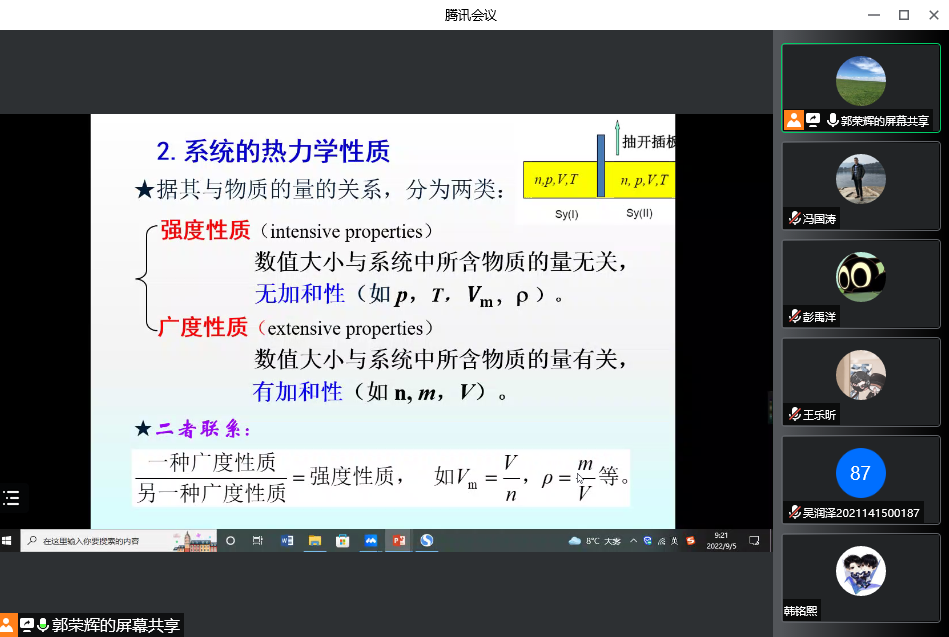Click the muted microphone icon for 王乐昕

794,414
